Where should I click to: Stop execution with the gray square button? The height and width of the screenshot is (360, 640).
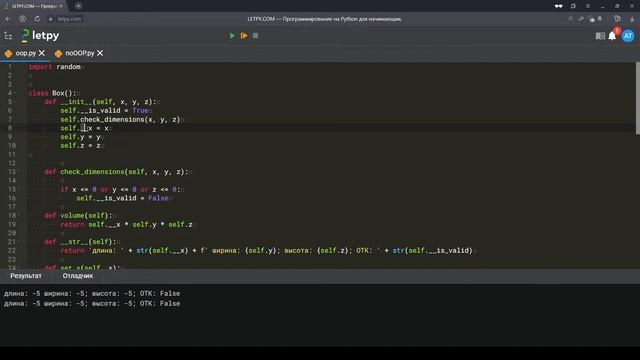tap(256, 36)
